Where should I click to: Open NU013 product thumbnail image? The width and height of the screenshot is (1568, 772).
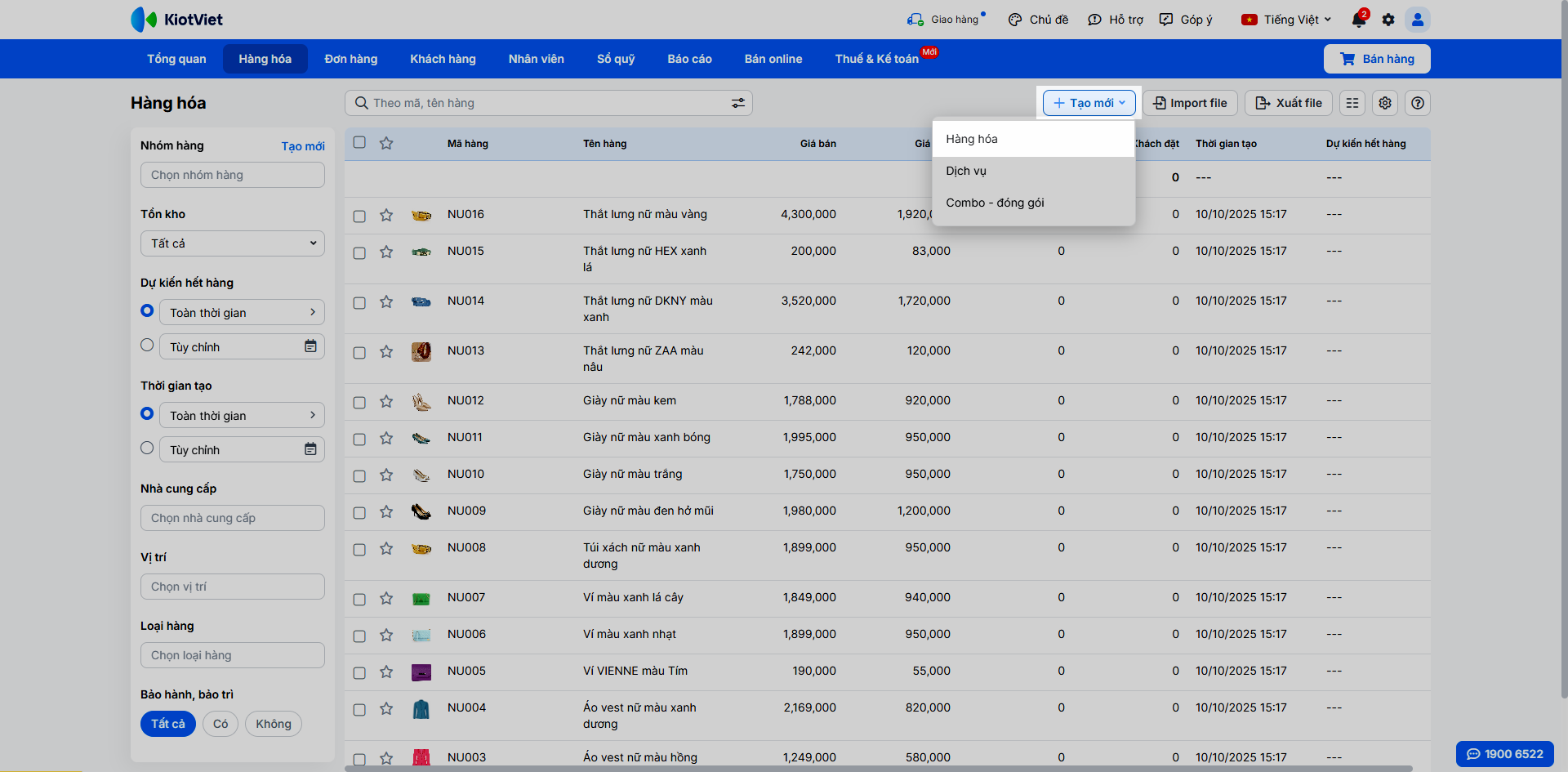[421, 352]
